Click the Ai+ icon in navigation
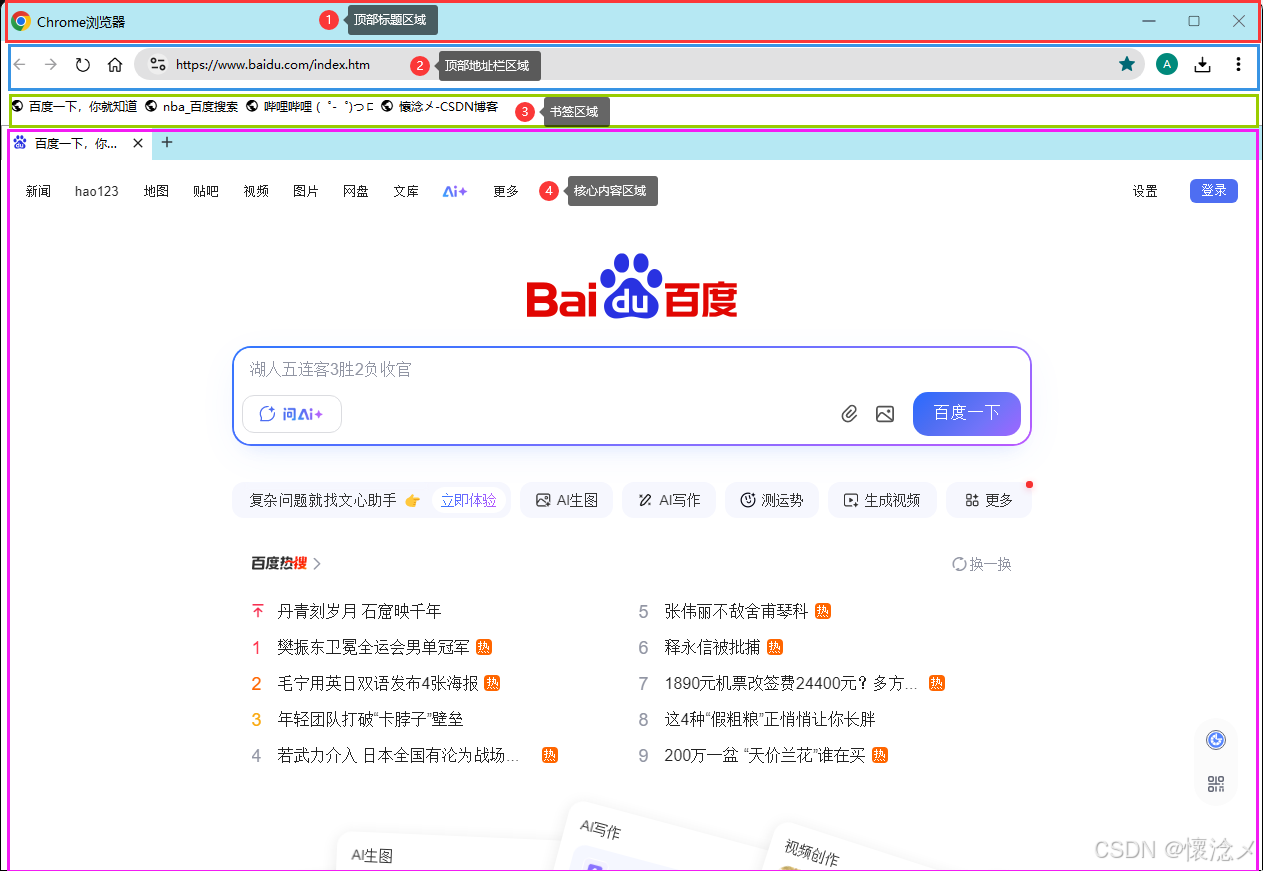1263x871 pixels. [455, 191]
